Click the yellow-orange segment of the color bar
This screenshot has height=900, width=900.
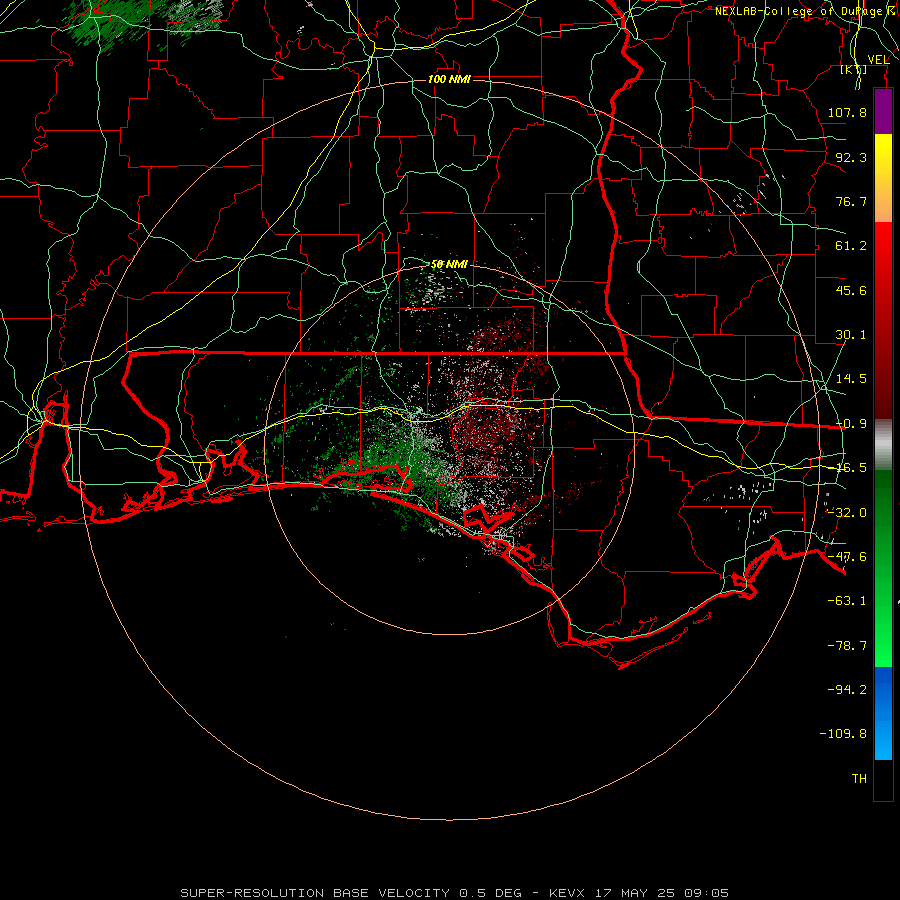pos(883,178)
